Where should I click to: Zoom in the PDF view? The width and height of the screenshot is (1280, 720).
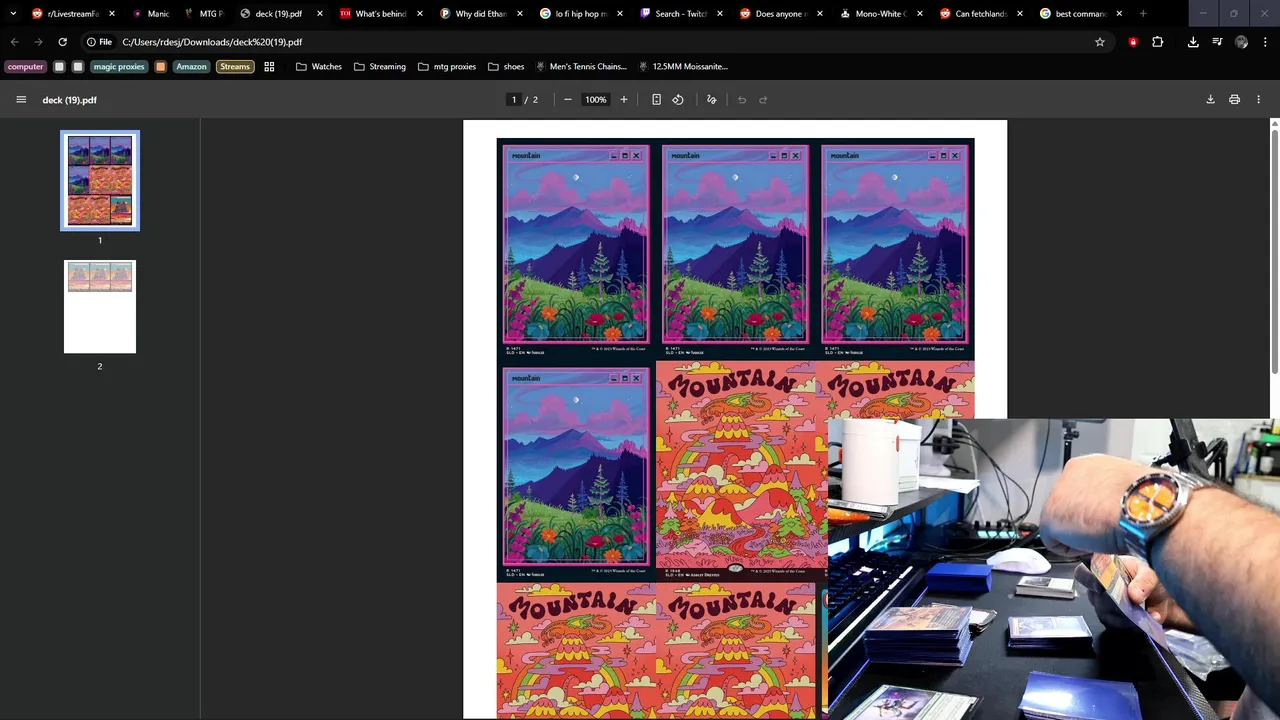pyautogui.click(x=624, y=100)
